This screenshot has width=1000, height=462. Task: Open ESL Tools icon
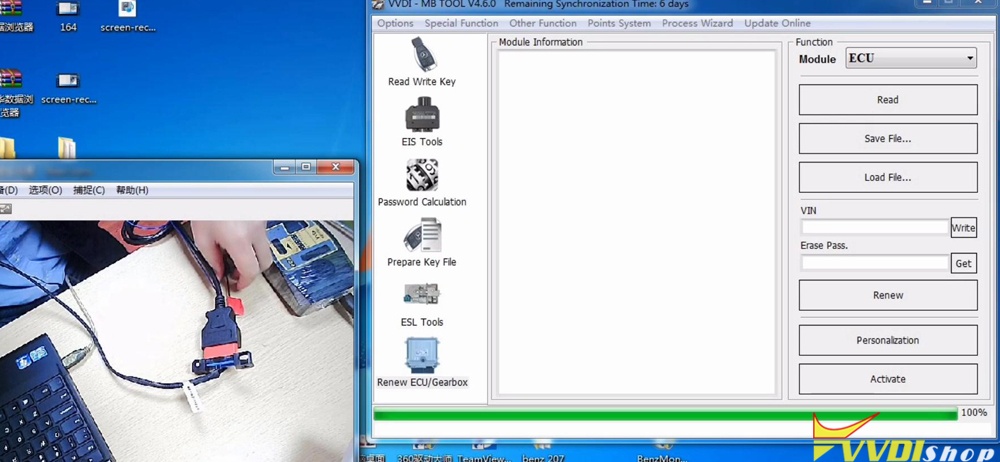422,304
